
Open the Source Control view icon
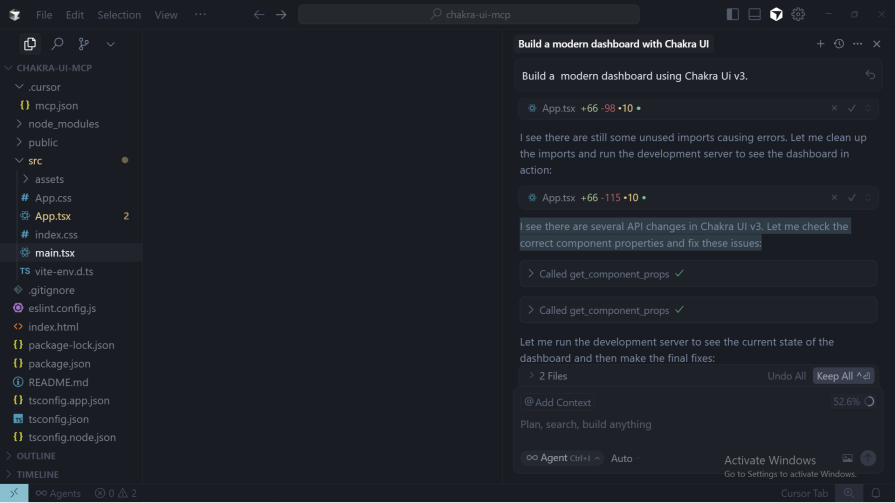(x=84, y=44)
